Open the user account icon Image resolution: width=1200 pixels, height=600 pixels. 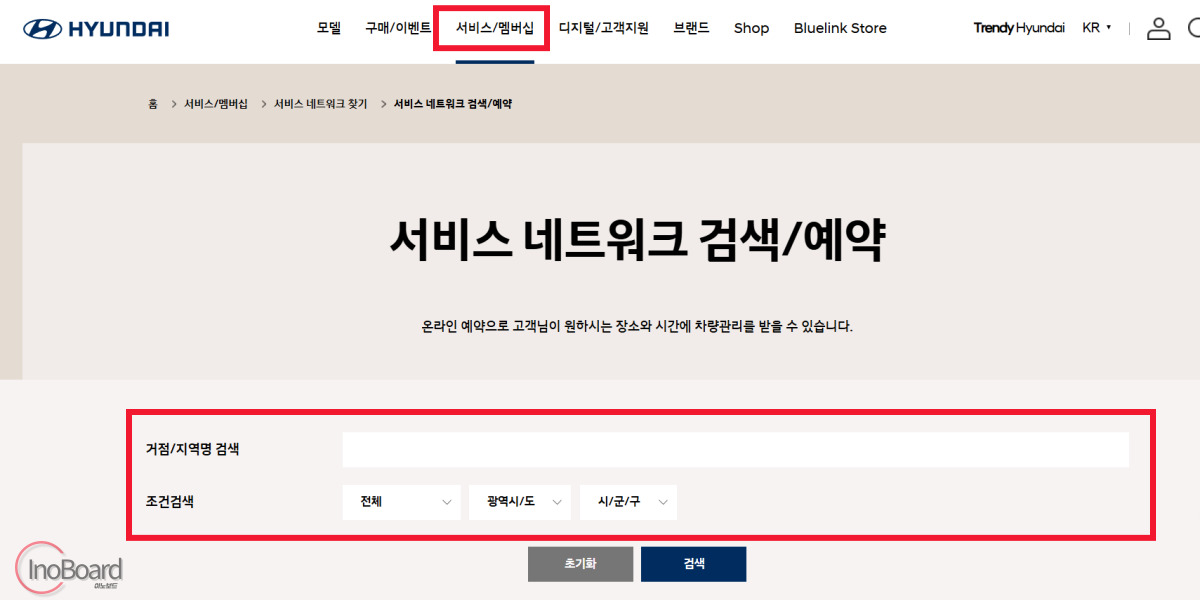(x=1158, y=28)
